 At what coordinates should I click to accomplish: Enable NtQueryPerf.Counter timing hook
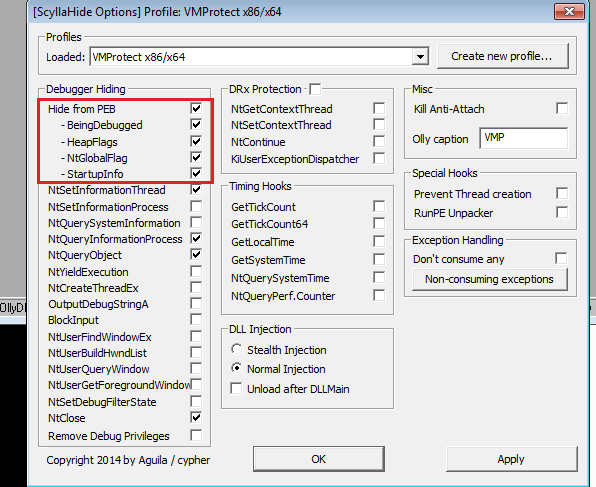tap(379, 295)
